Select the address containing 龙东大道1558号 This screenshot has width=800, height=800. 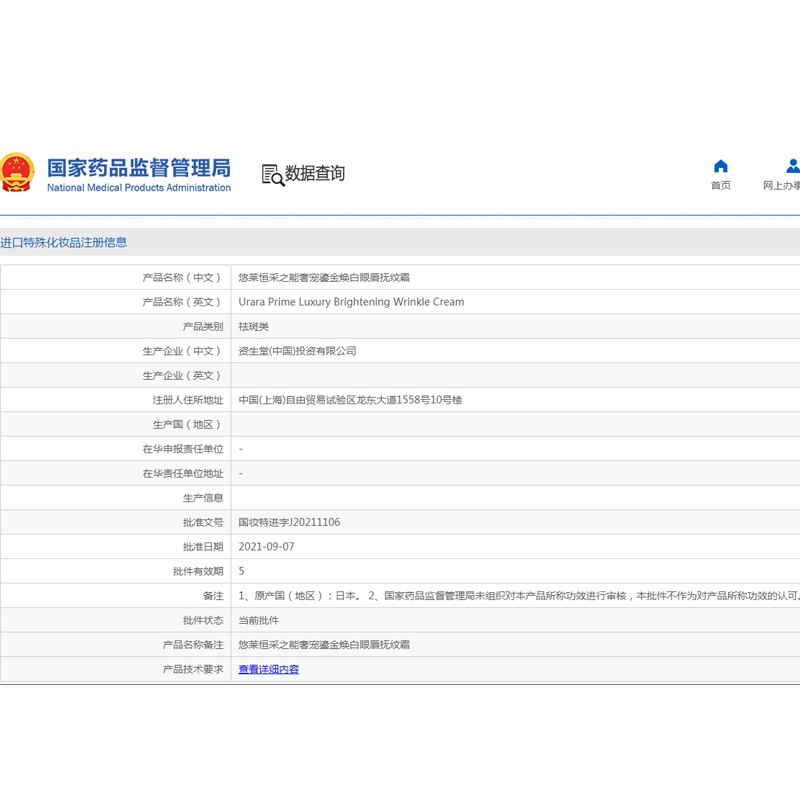click(350, 400)
